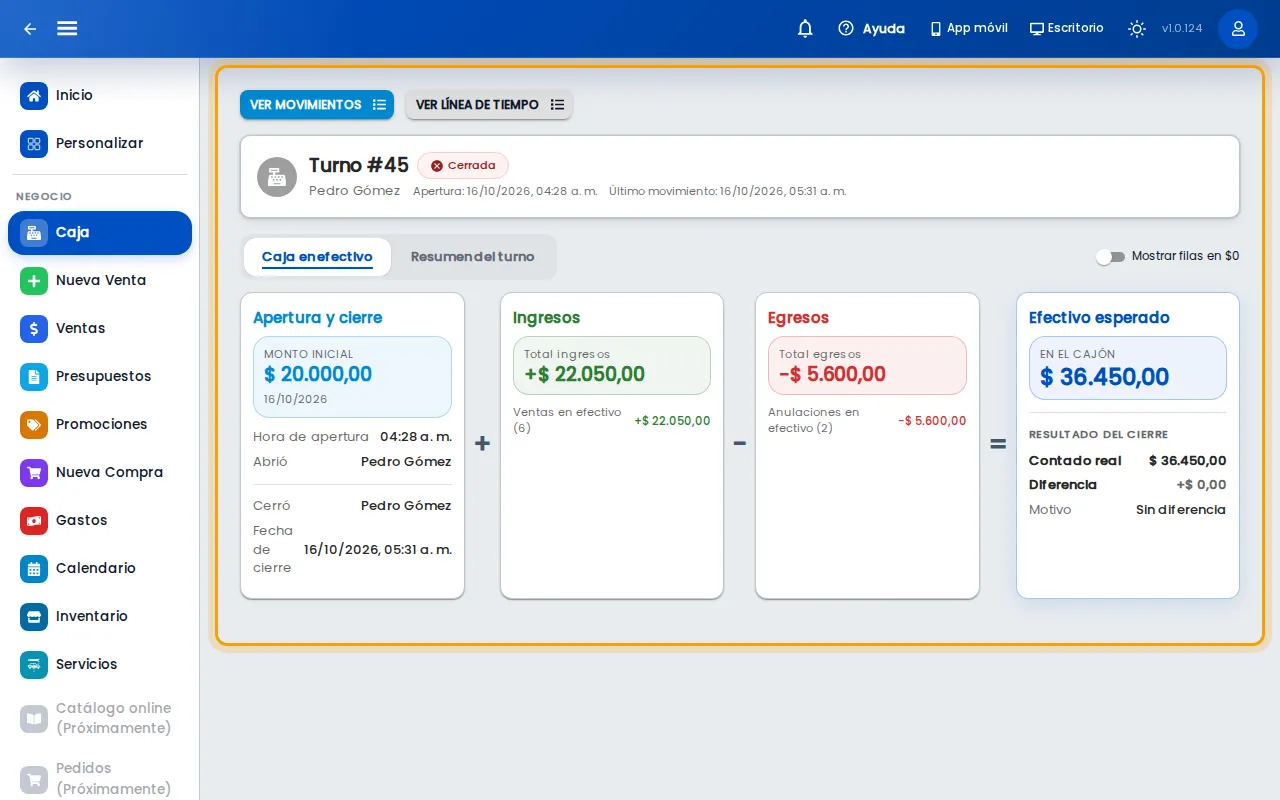Click the Cerrada status badge
Image resolution: width=1280 pixels, height=800 pixels.
point(463,166)
